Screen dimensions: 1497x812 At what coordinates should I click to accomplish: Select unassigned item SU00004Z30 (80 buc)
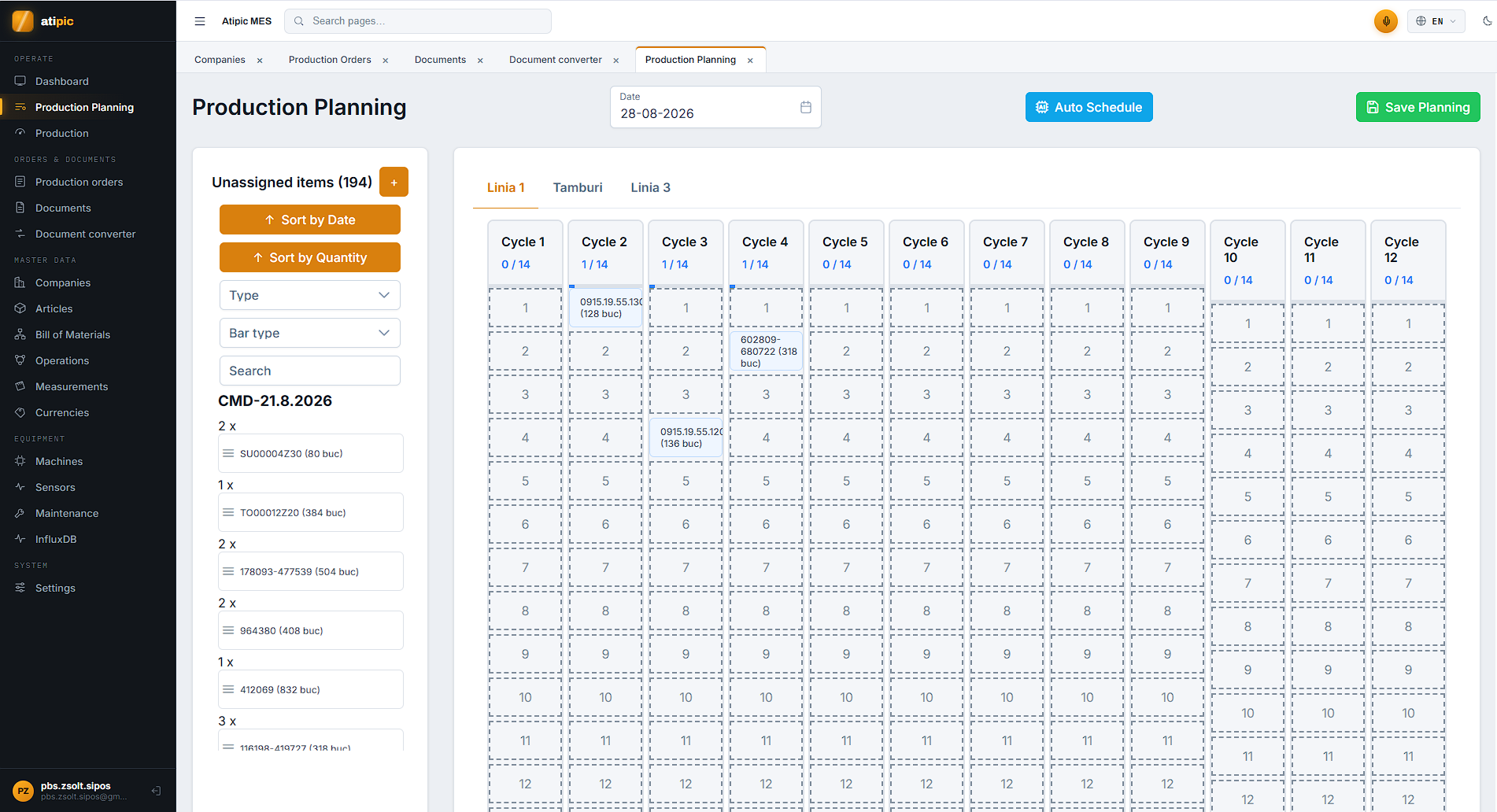311,453
